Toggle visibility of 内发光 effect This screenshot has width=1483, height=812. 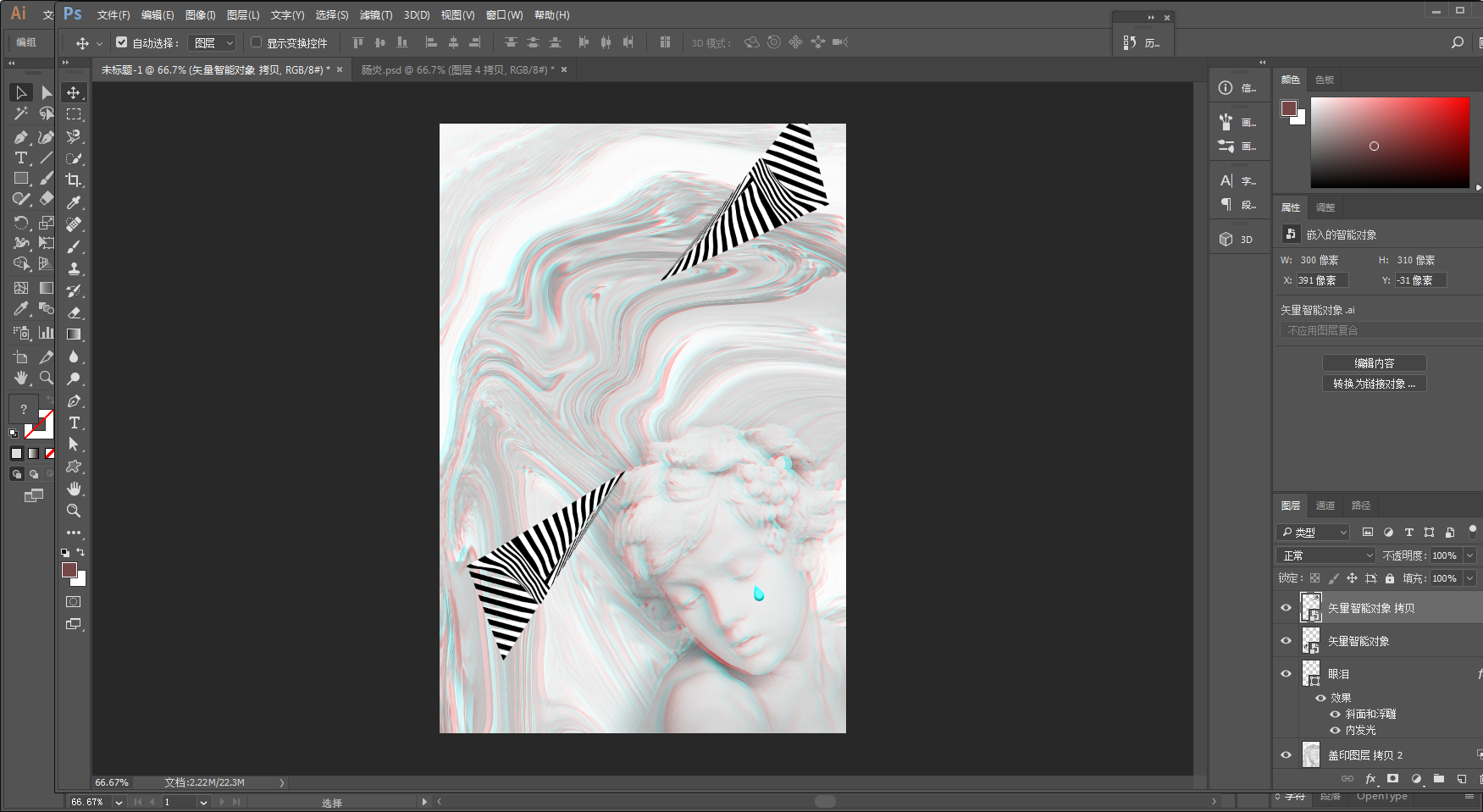(1336, 730)
